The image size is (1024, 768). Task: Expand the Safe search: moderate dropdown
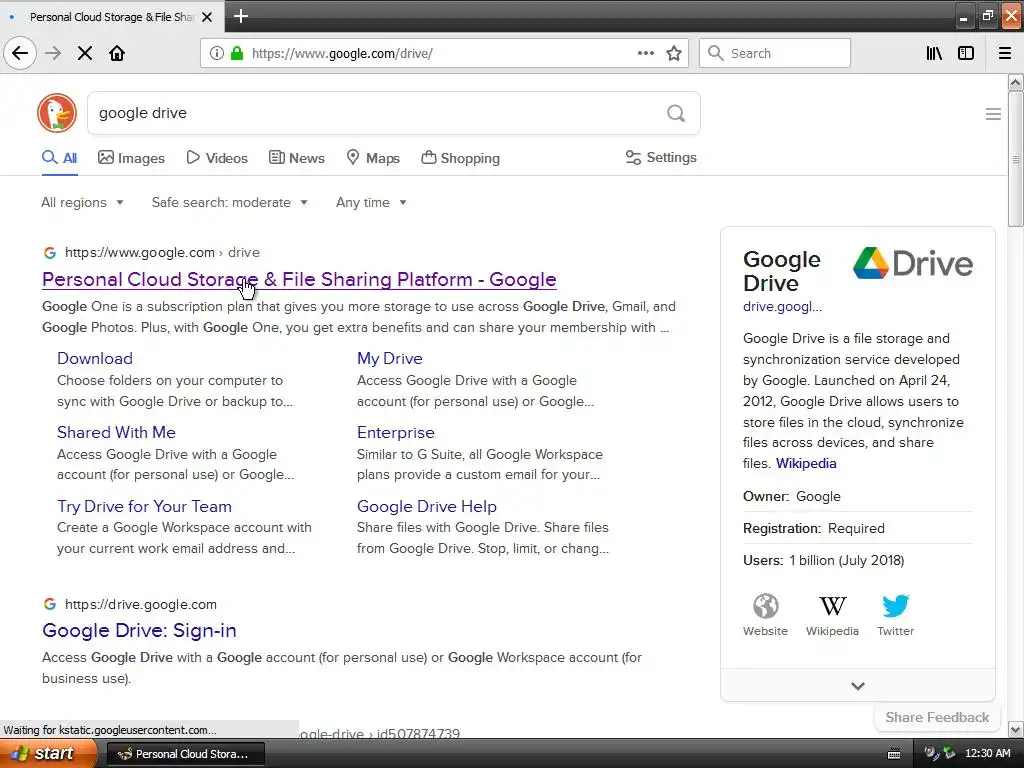pyautogui.click(x=230, y=202)
